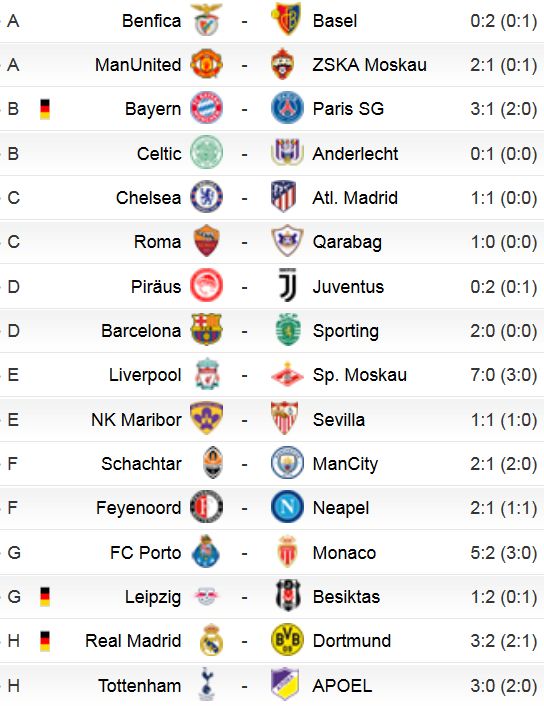Image resolution: width=544 pixels, height=706 pixels.
Task: Click the Barcelona club crest
Action: pos(206,330)
